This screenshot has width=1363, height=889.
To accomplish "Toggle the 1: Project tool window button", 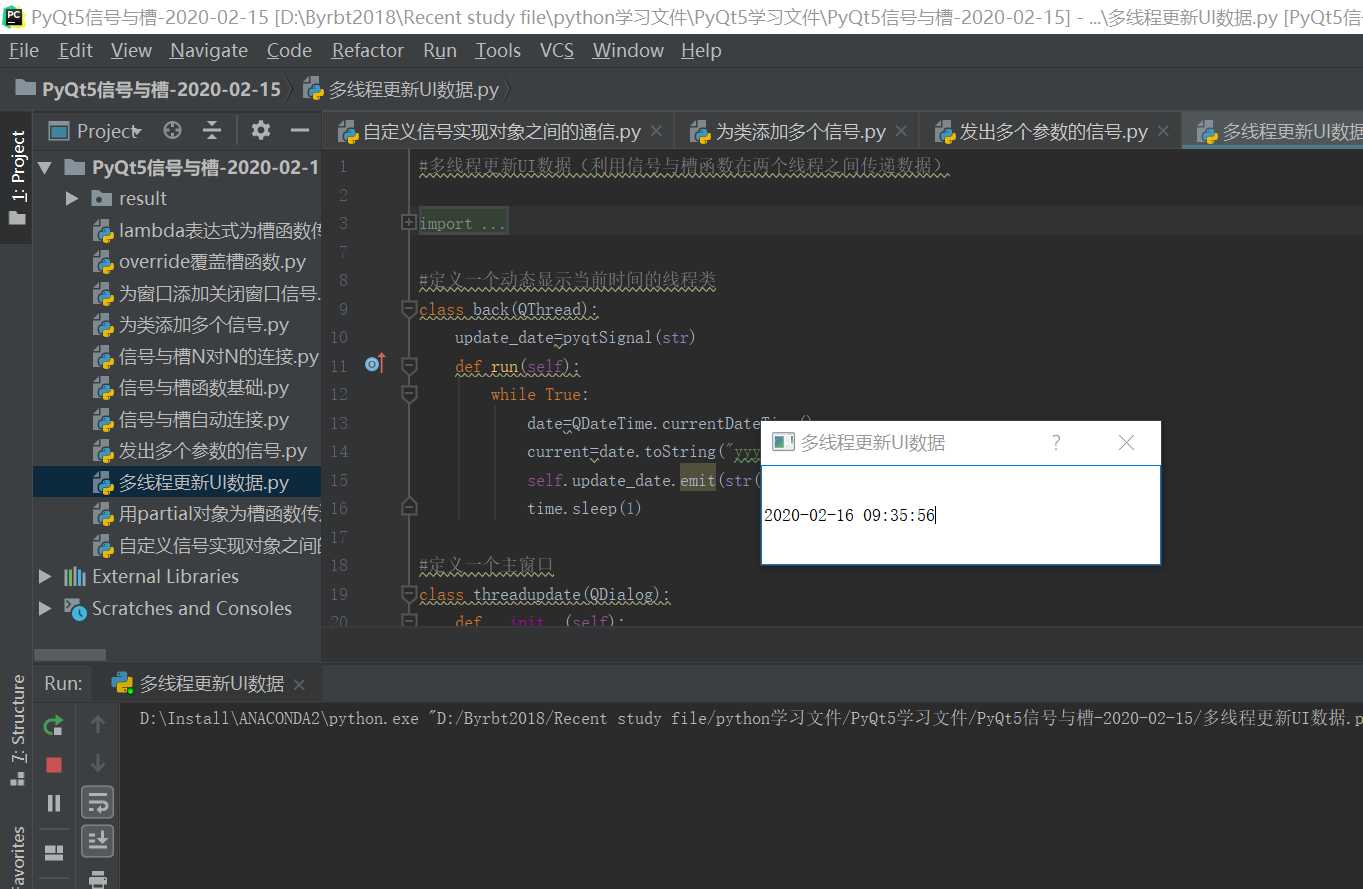I will pos(17,177).
